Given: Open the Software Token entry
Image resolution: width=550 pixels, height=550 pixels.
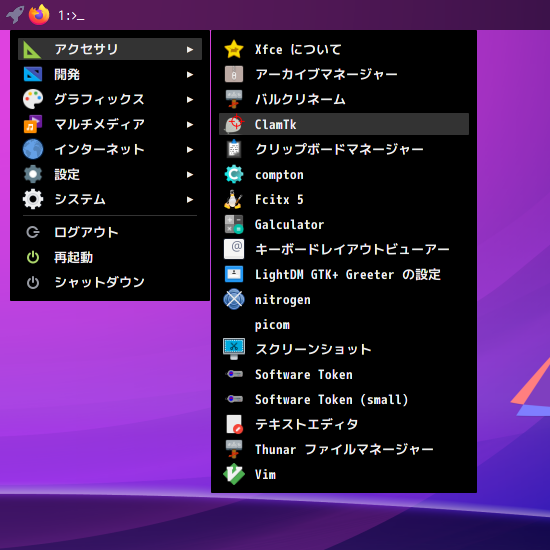Looking at the screenshot, I should [344, 374].
